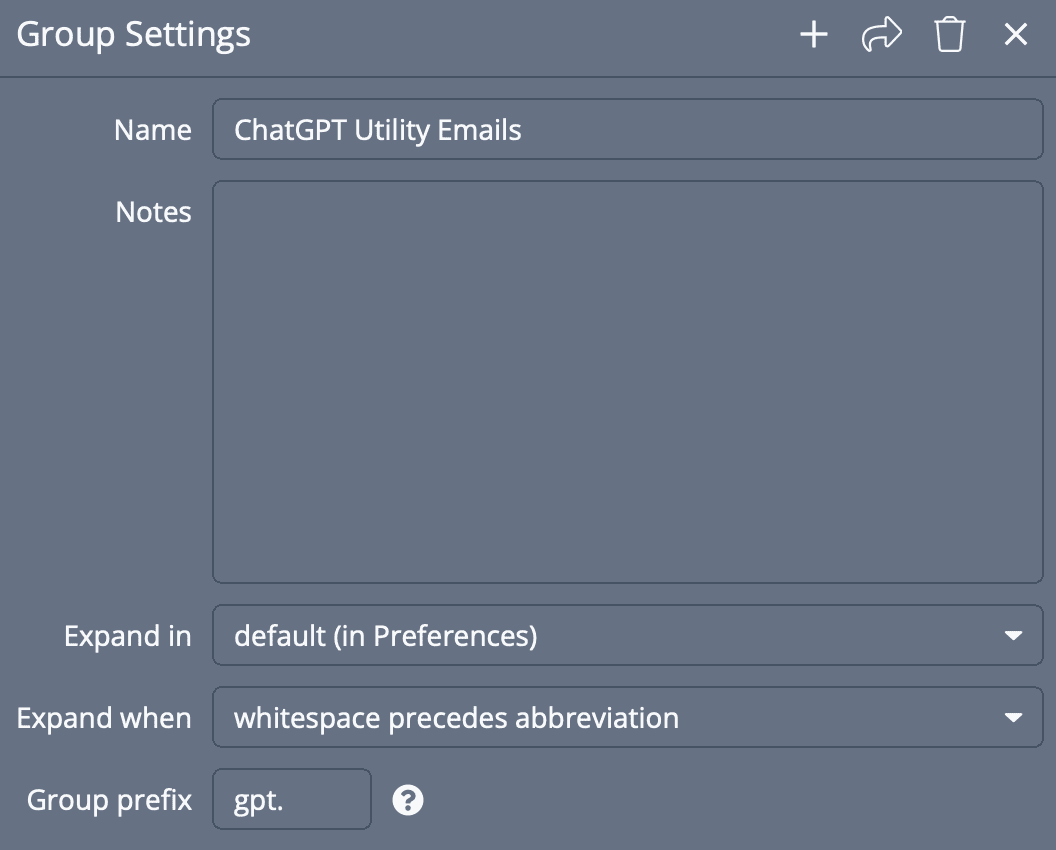1056x850 pixels.
Task: Open the Expand in dropdown
Action: tap(628, 635)
